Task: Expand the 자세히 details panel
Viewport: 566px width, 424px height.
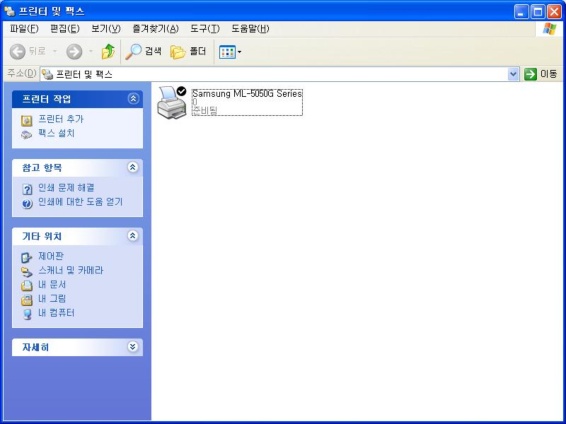Action: pos(133,347)
